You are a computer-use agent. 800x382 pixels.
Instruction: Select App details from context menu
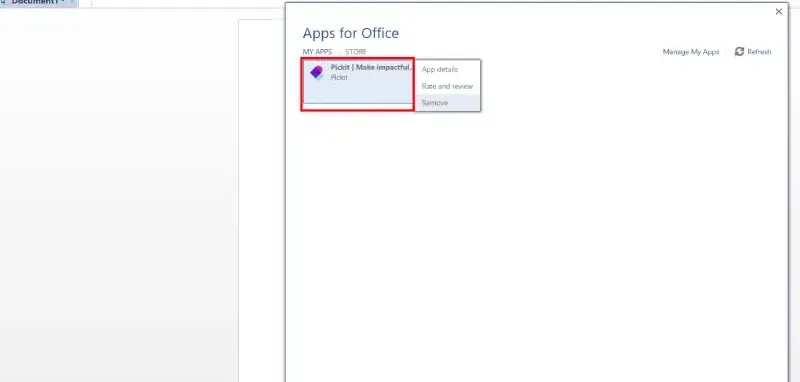440,69
